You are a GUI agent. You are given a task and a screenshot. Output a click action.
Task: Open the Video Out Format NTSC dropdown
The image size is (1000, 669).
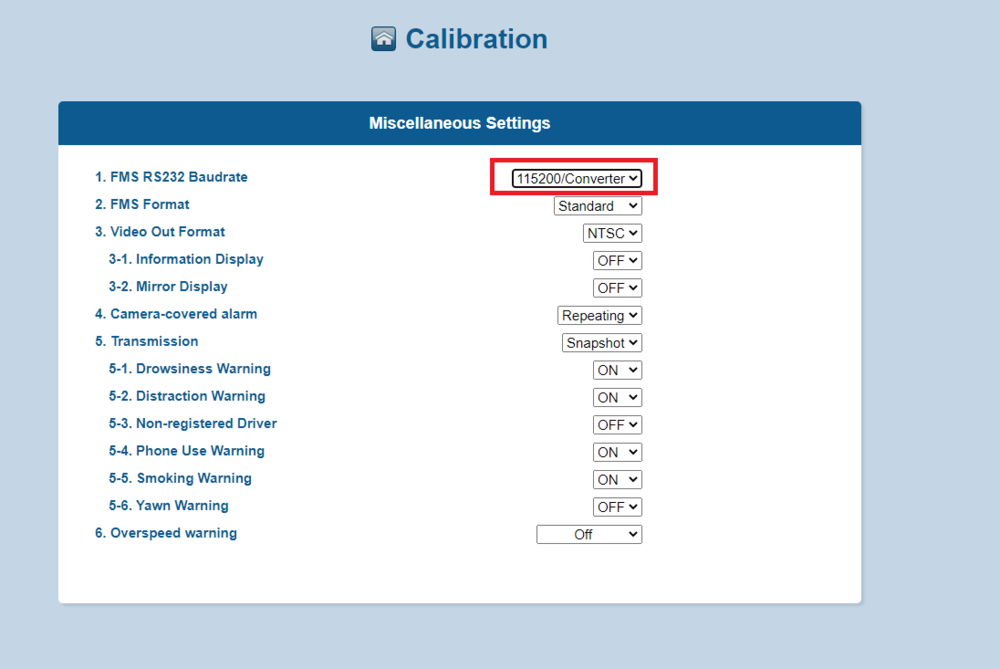(612, 233)
